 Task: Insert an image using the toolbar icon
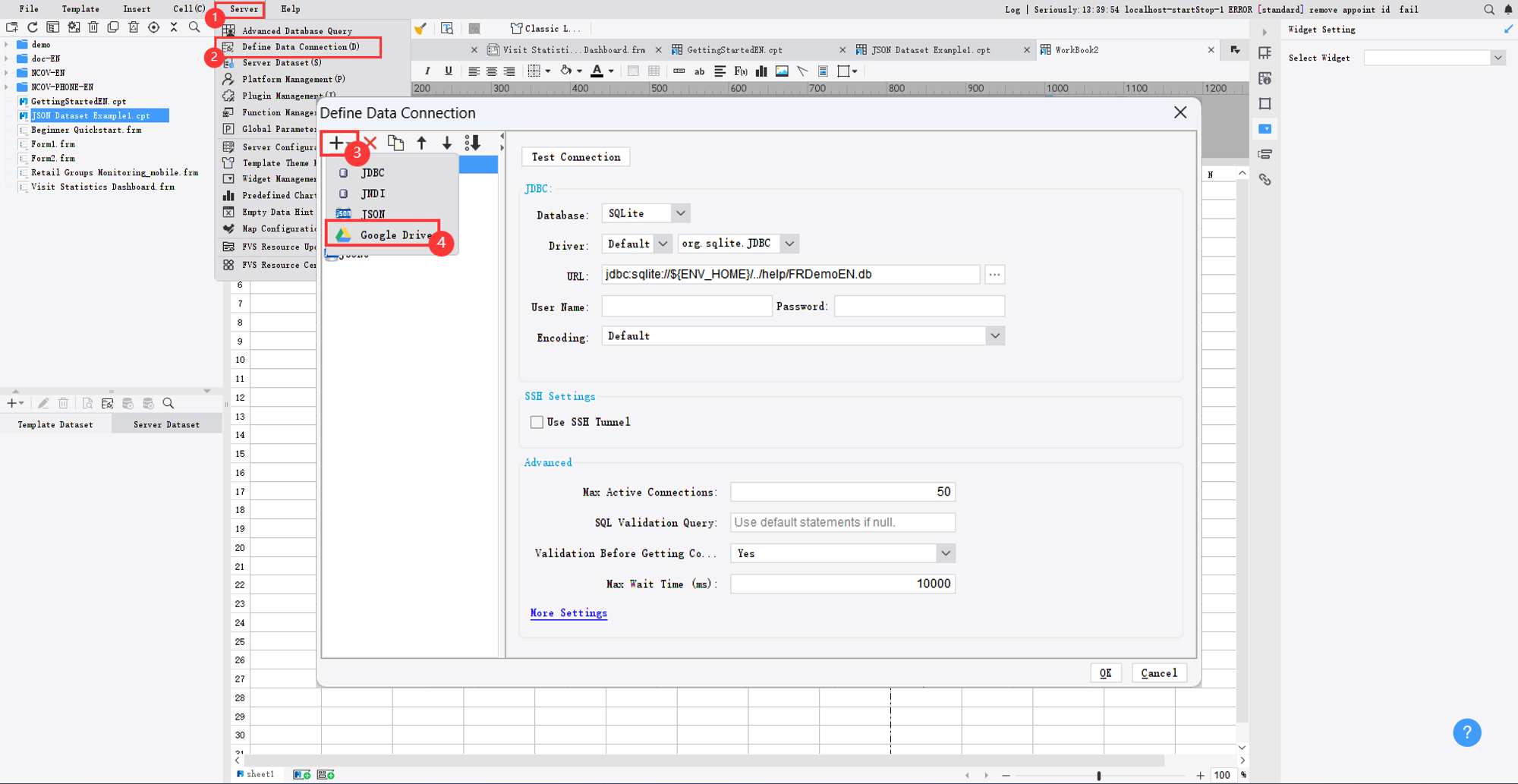[781, 71]
